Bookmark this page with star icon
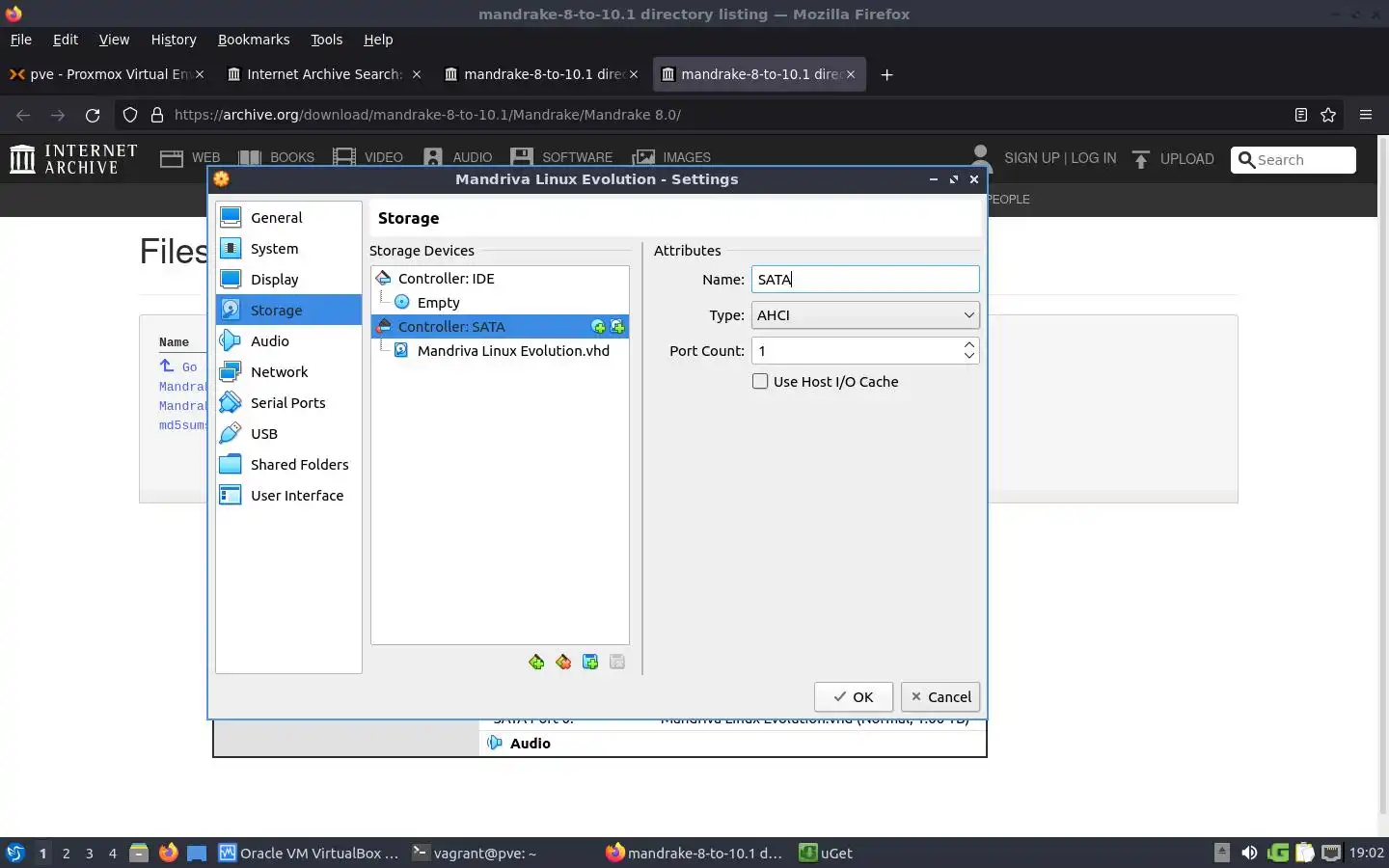This screenshot has width=1389, height=868. [x=1328, y=115]
